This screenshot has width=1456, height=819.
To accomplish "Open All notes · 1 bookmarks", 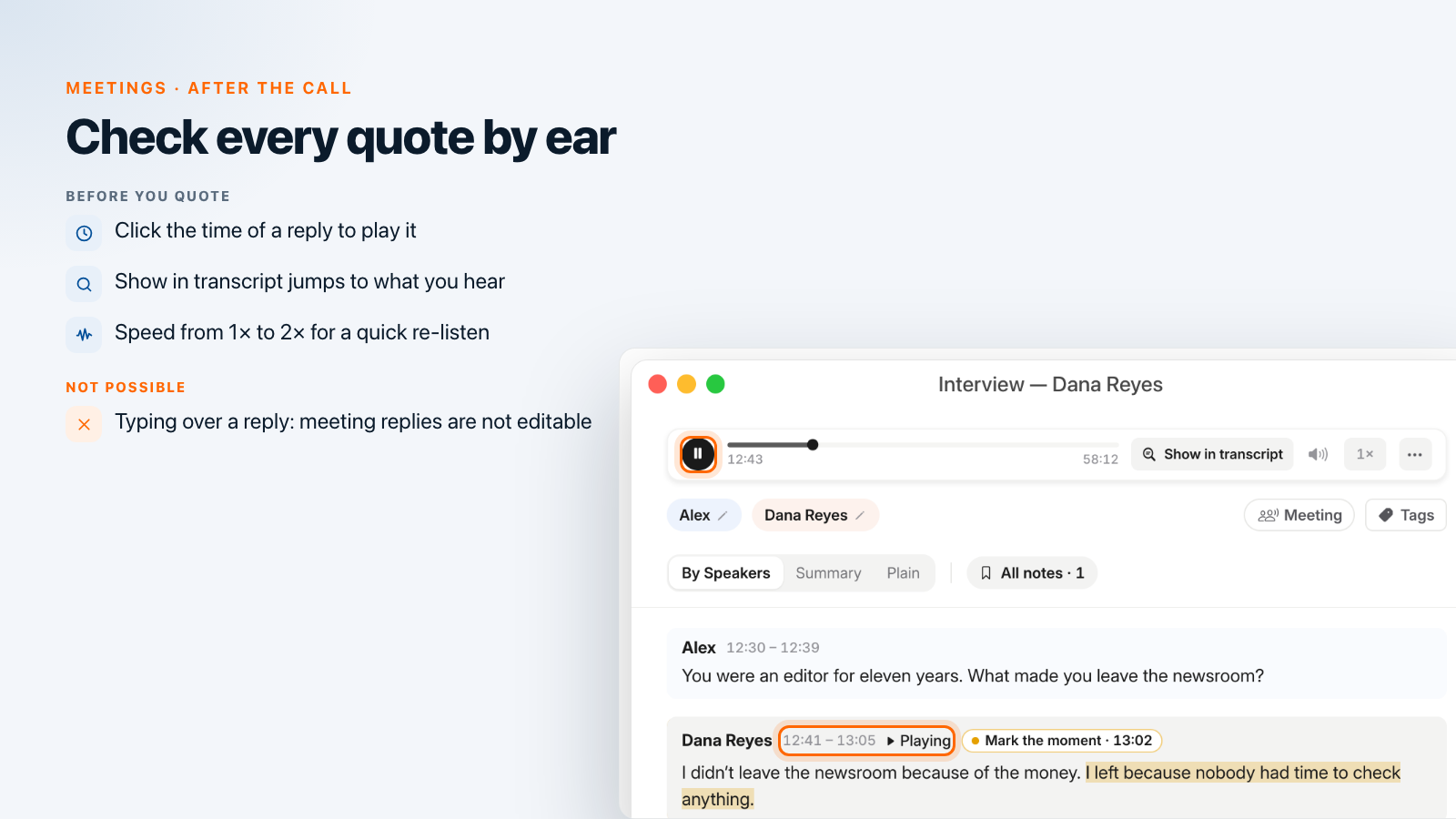I will click(1032, 573).
